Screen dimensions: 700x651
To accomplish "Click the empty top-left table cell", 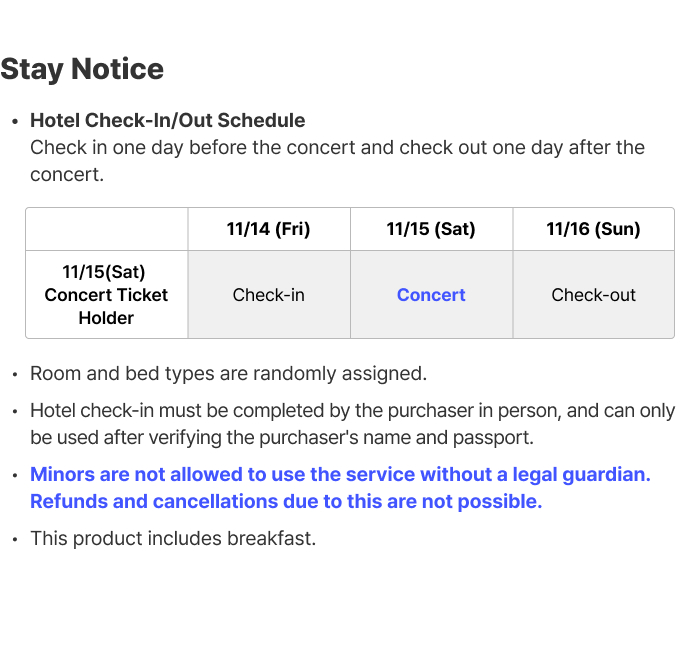I will click(107, 229).
